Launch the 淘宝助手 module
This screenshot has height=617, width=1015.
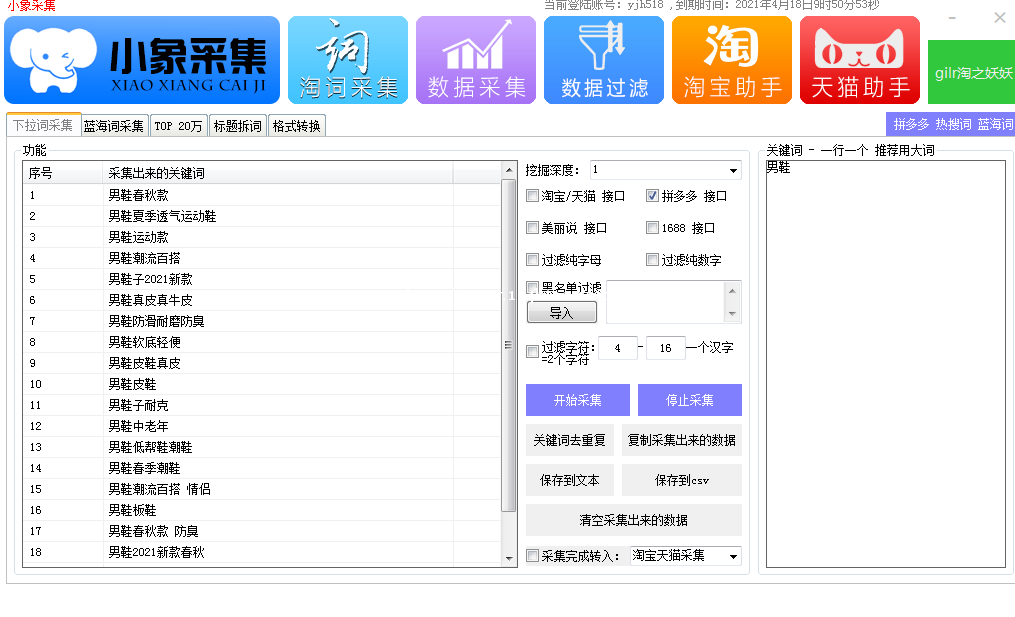pos(732,60)
